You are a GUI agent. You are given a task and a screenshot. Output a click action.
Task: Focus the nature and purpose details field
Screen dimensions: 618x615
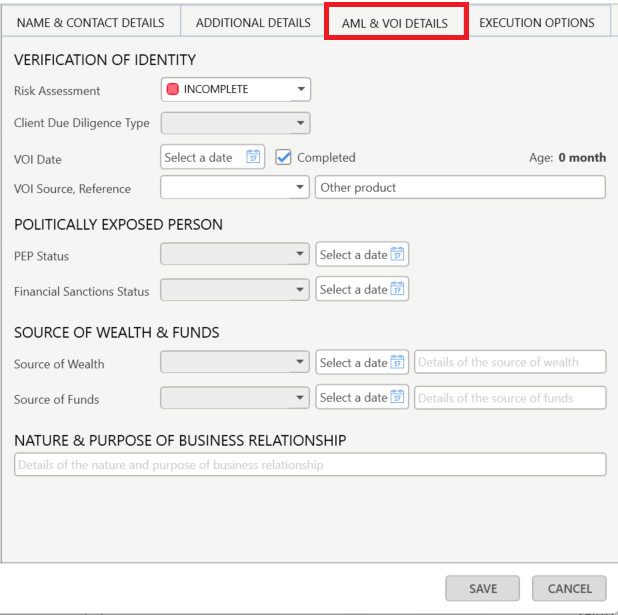tap(309, 465)
